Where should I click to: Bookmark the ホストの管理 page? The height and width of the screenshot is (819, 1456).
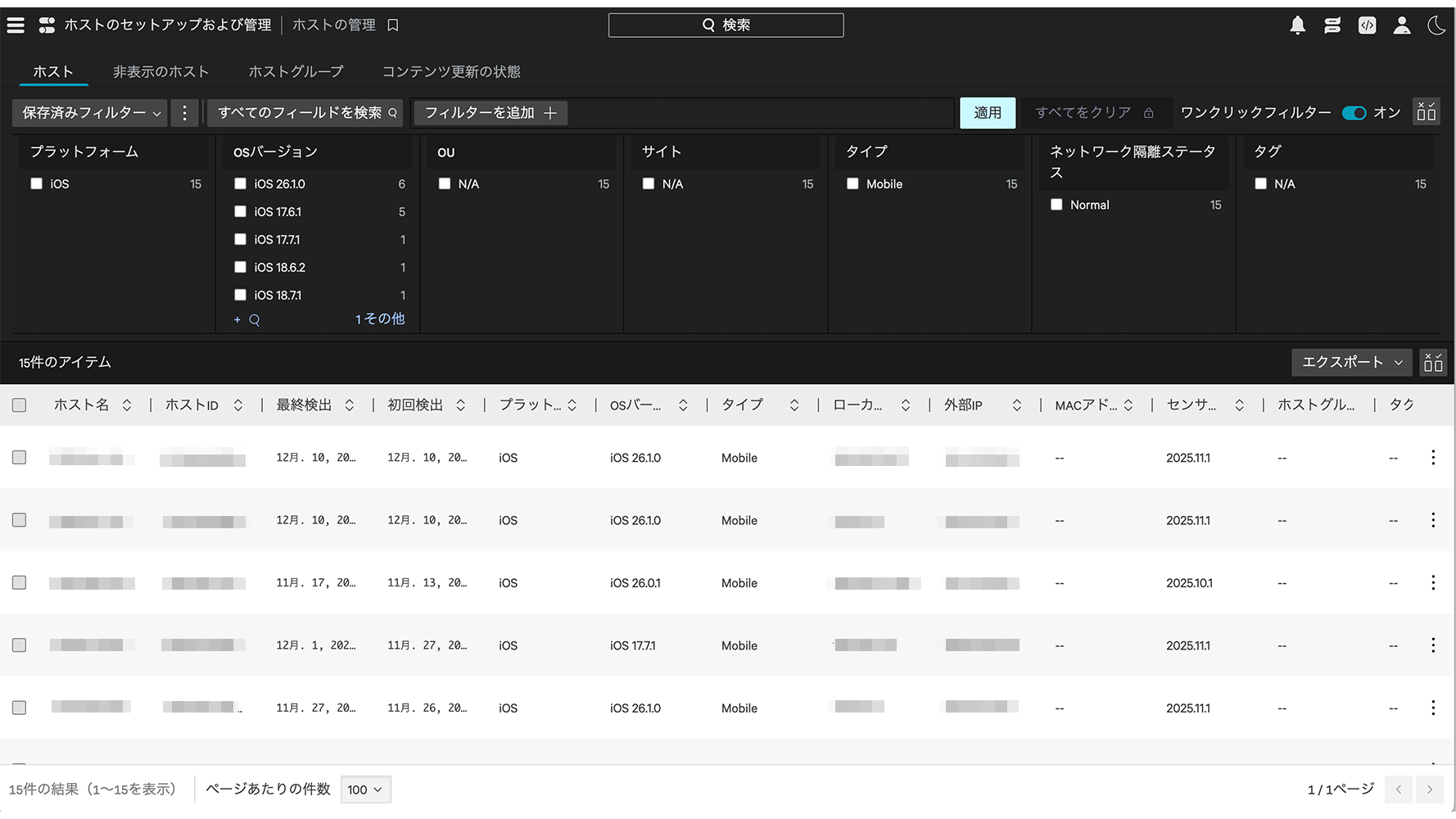(x=393, y=25)
